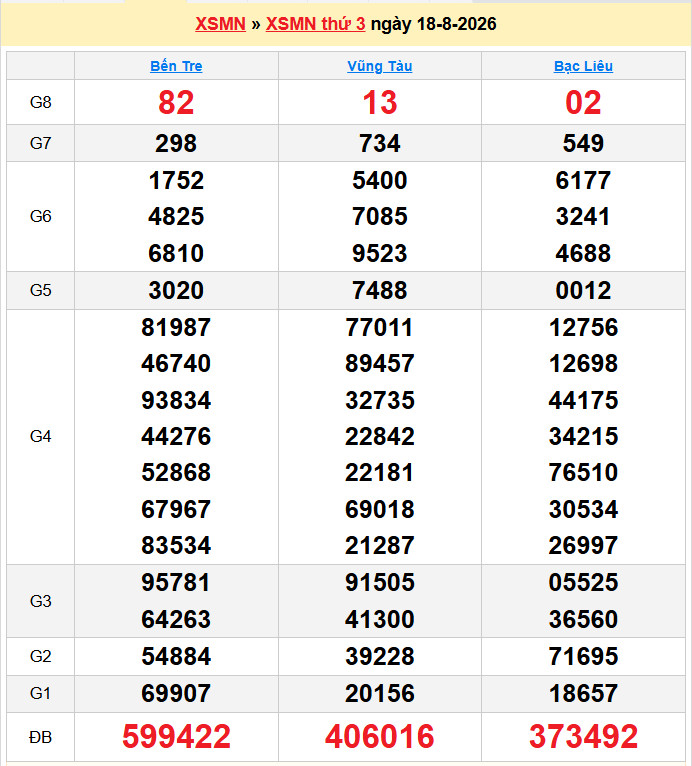Viewport: 692px width, 766px height.
Task: Click the G4 number 21287
Action: coord(380,545)
